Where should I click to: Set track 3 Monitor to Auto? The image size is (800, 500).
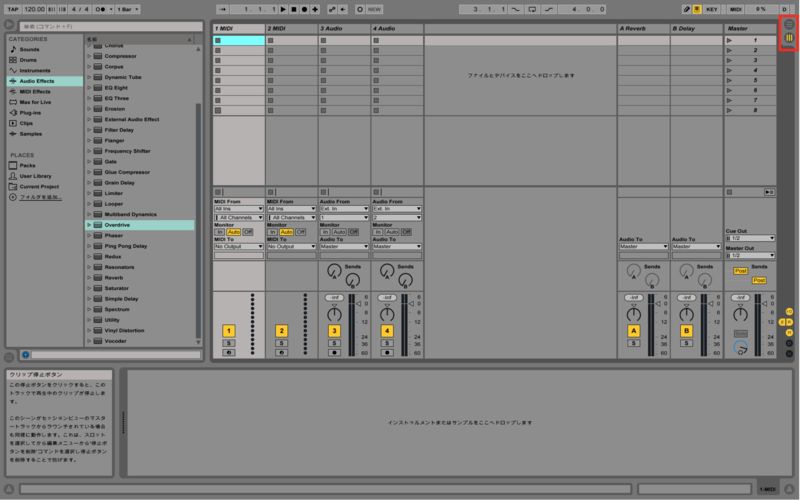coord(339,232)
